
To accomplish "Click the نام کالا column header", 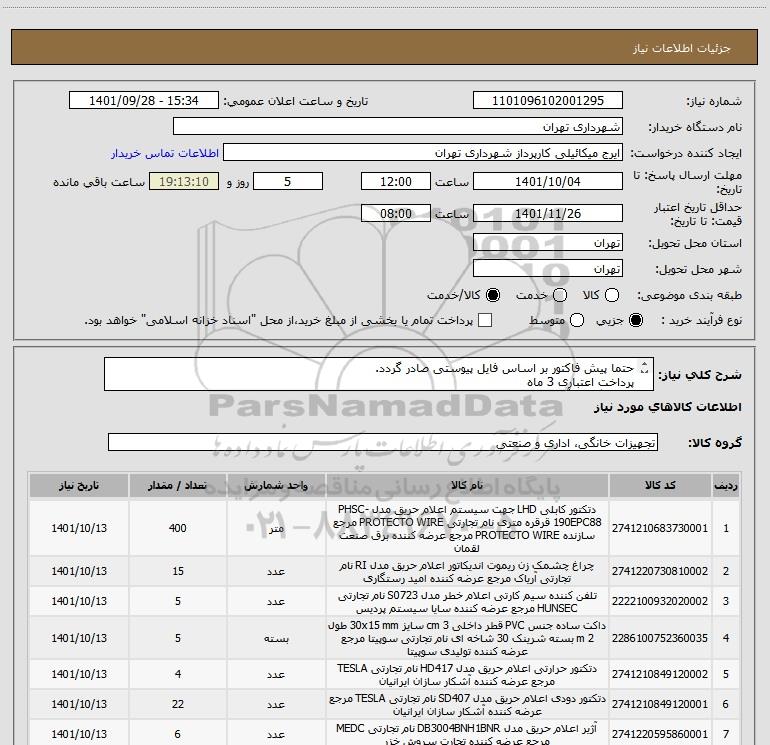I will click(x=467, y=486).
